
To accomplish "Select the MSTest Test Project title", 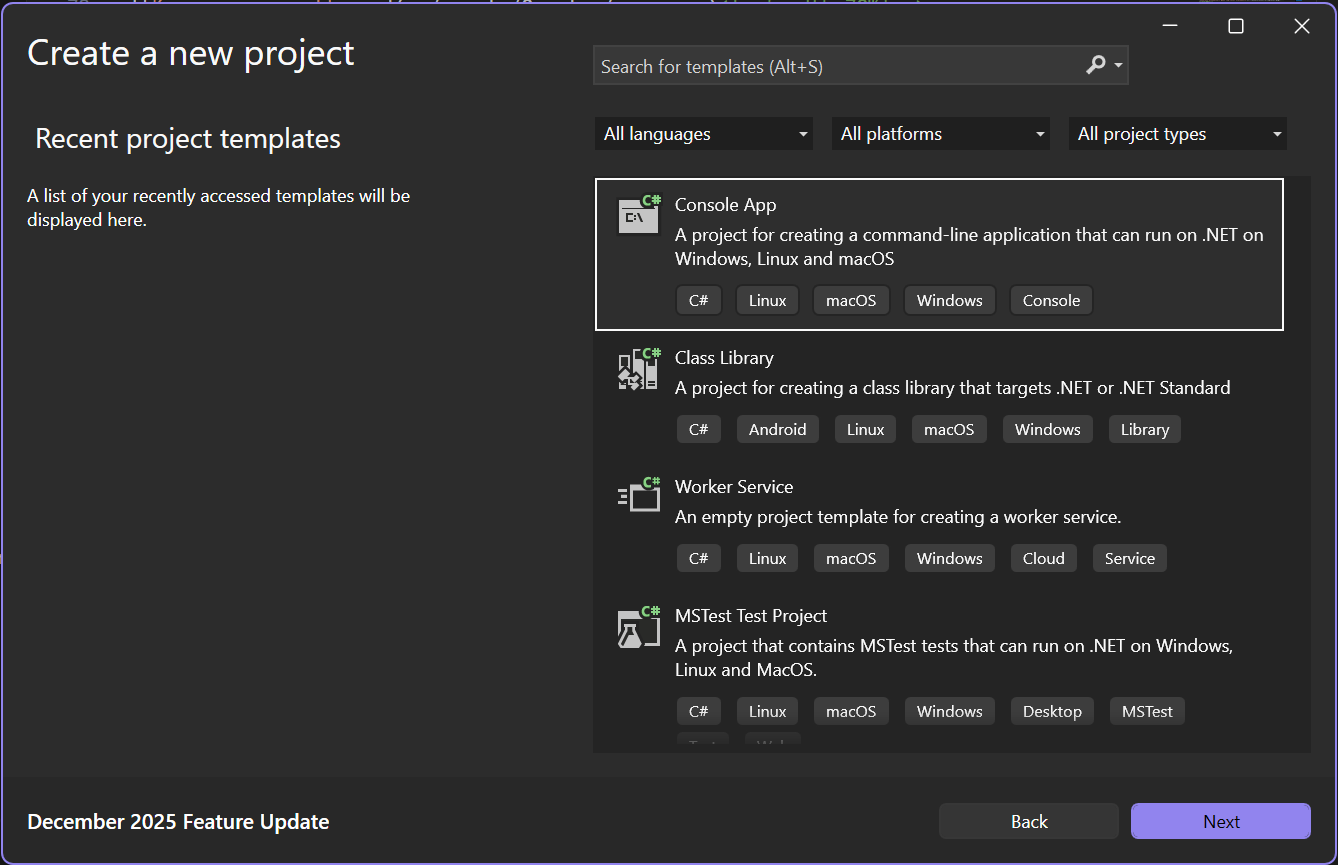I will coord(751,616).
